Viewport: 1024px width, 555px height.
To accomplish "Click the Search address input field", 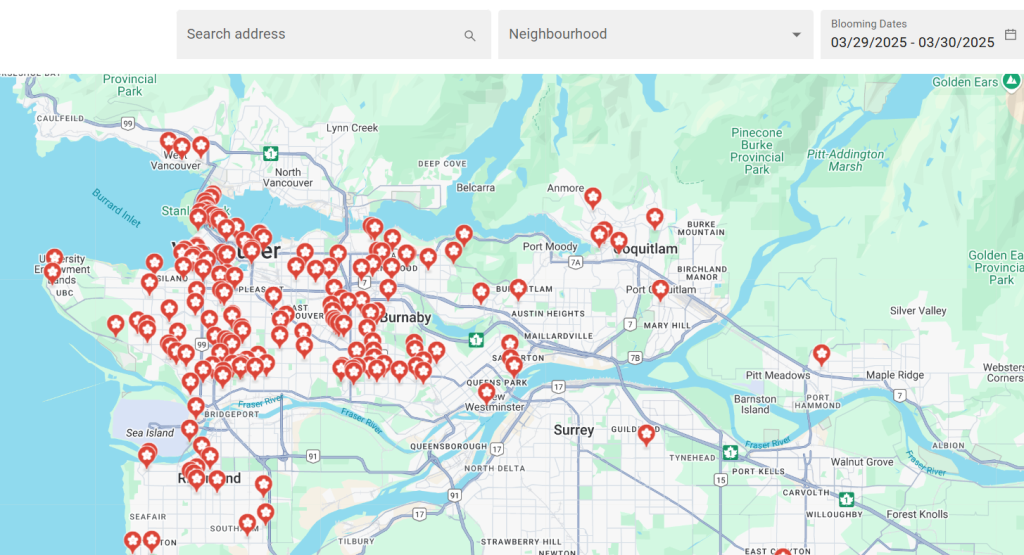I will coord(333,35).
